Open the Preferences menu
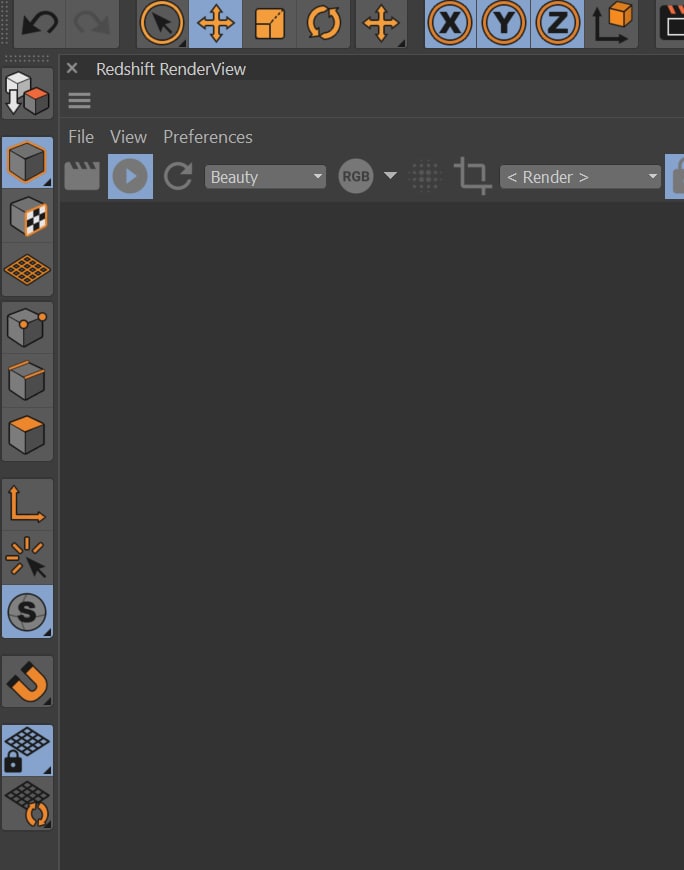Viewport: 684px width, 870px height. click(x=207, y=136)
